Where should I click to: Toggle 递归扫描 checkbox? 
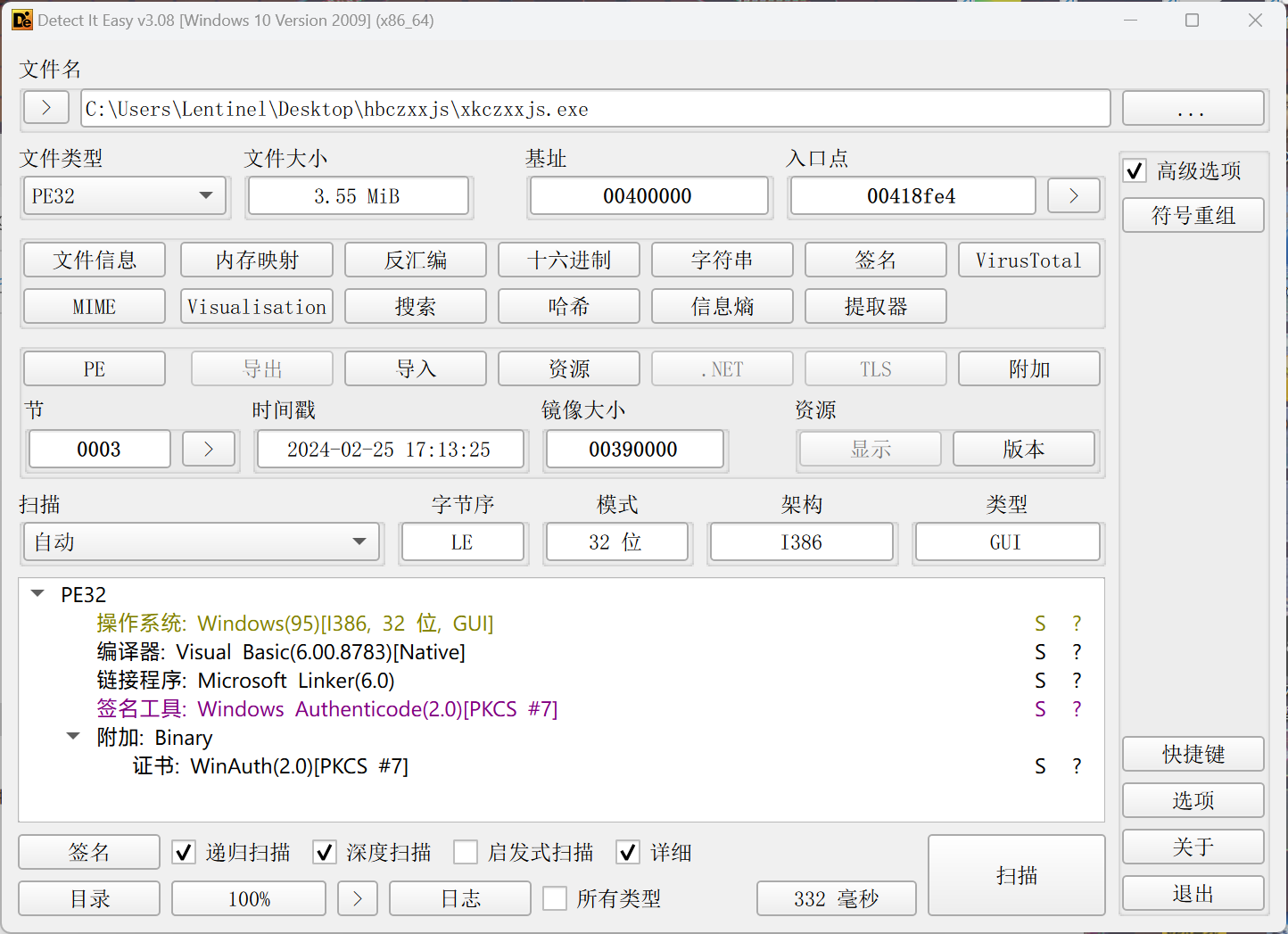pos(184,853)
